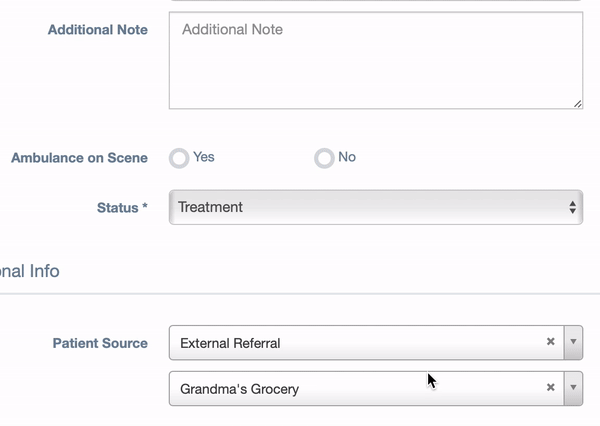
Task: Open the Status dropdown showing Treatment
Action: [x=376, y=207]
